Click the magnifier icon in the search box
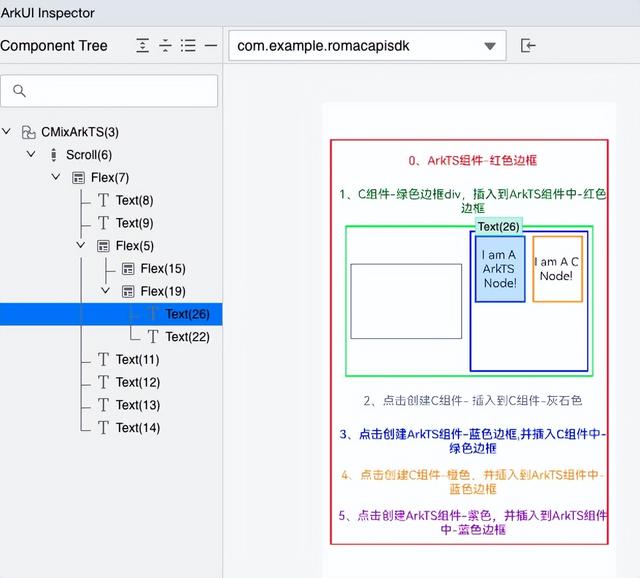This screenshot has height=578, width=640. coord(19,91)
